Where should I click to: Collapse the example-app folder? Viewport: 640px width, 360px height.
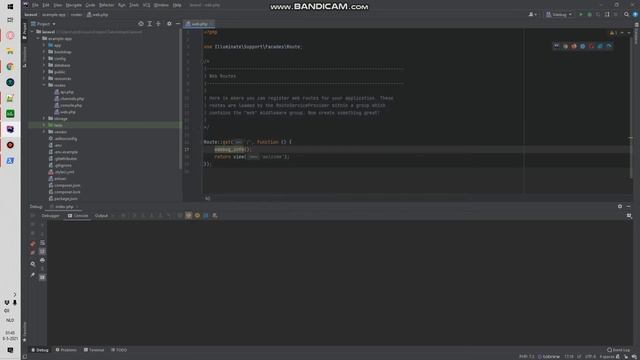[x=38, y=39]
